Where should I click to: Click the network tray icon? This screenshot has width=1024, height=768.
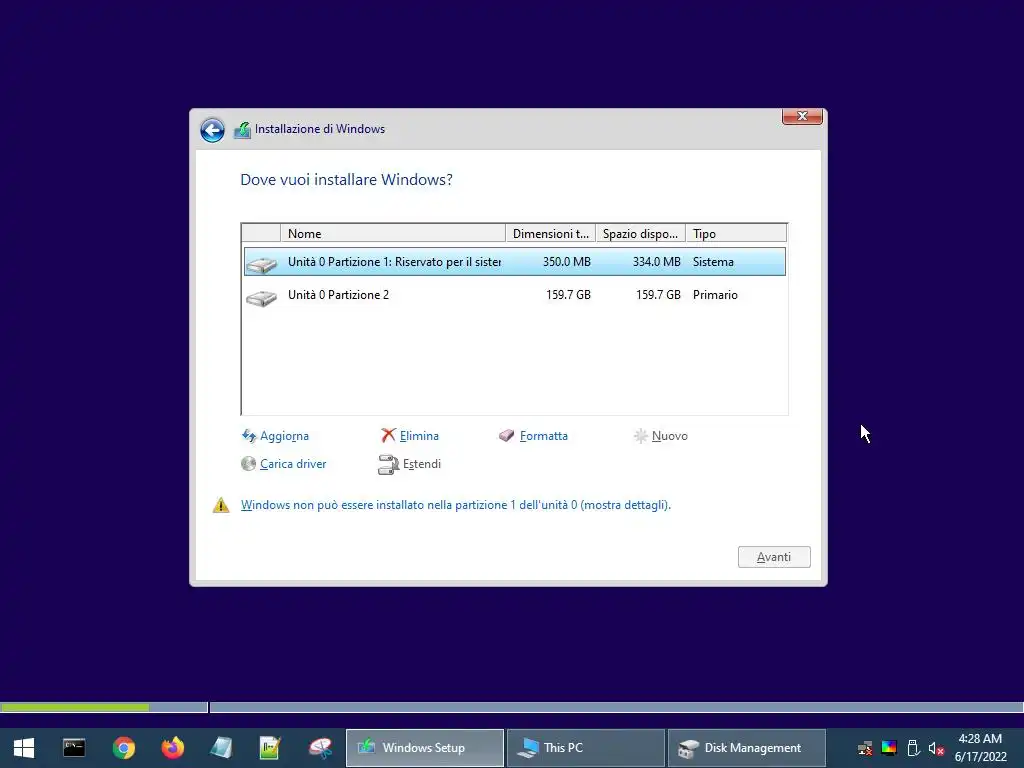click(x=865, y=748)
